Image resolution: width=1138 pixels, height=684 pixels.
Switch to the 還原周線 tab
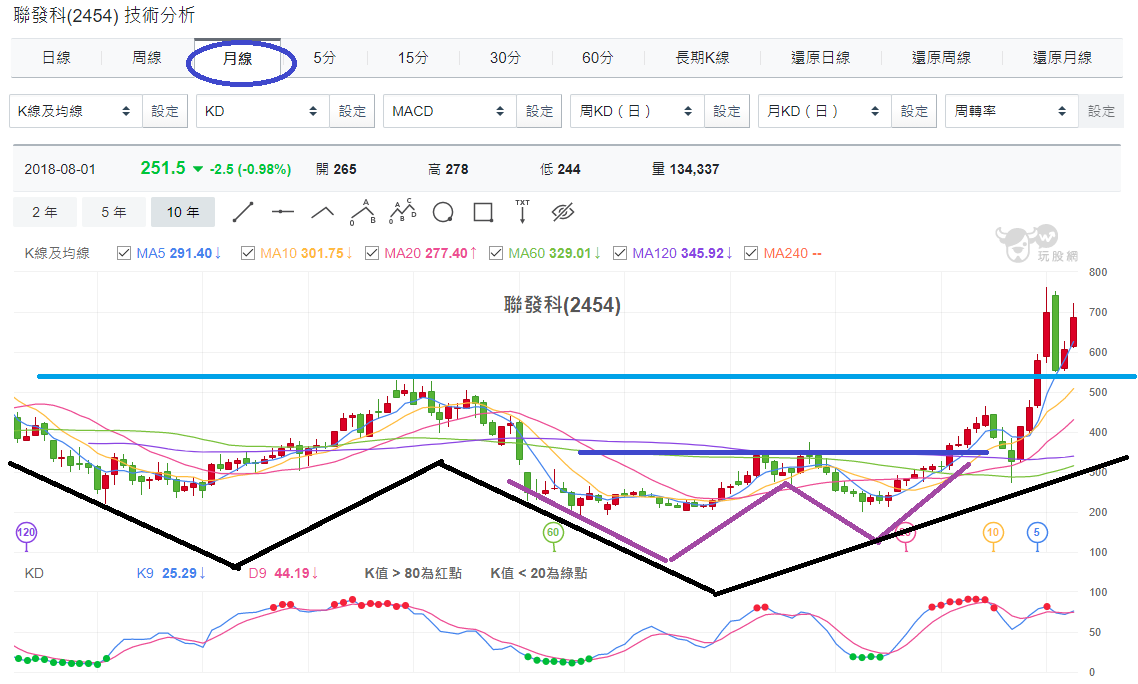(941, 57)
